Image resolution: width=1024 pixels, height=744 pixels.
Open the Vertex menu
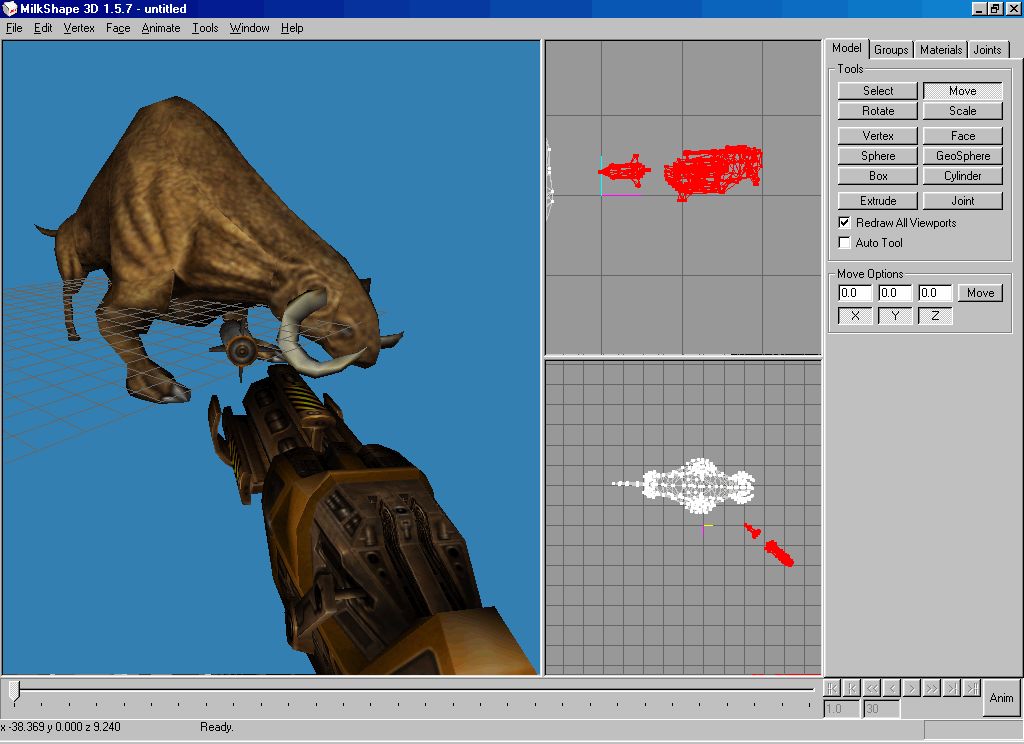pos(79,28)
